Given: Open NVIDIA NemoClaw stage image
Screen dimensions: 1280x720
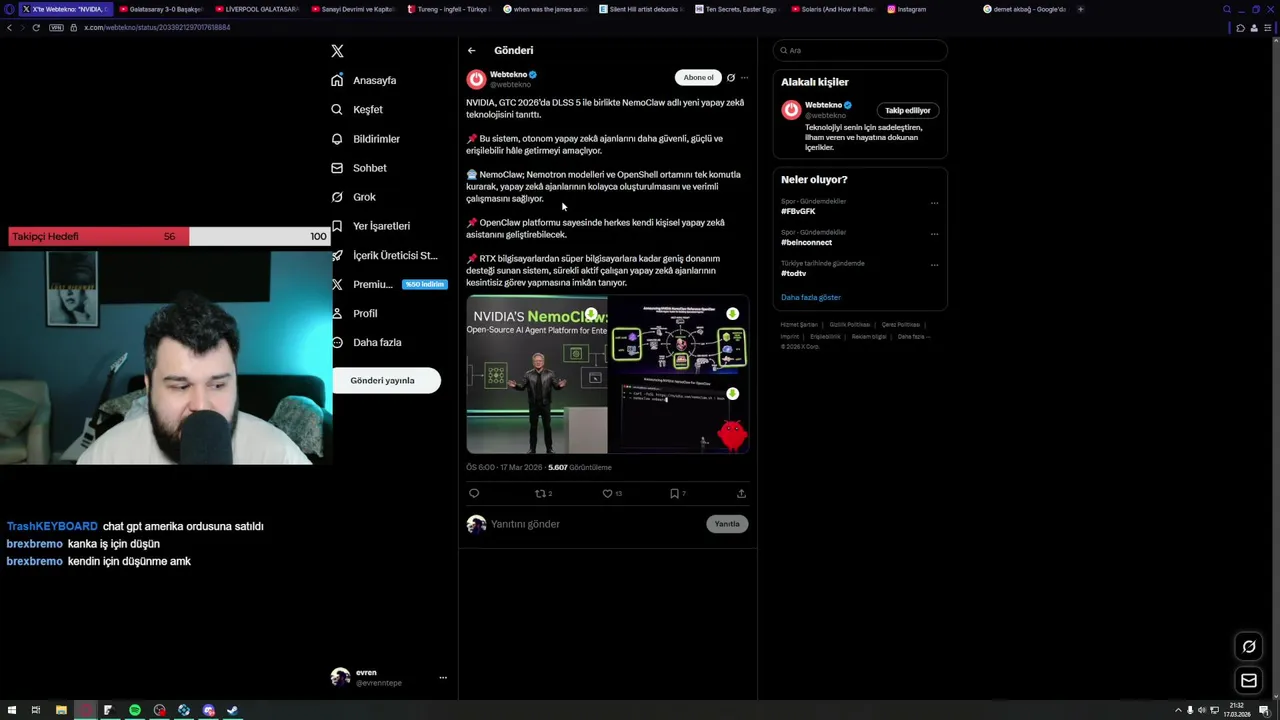Looking at the screenshot, I should (536, 374).
